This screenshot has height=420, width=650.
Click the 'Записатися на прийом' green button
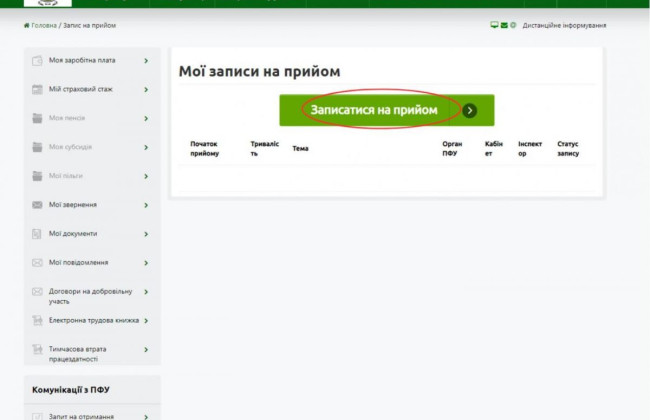386,110
